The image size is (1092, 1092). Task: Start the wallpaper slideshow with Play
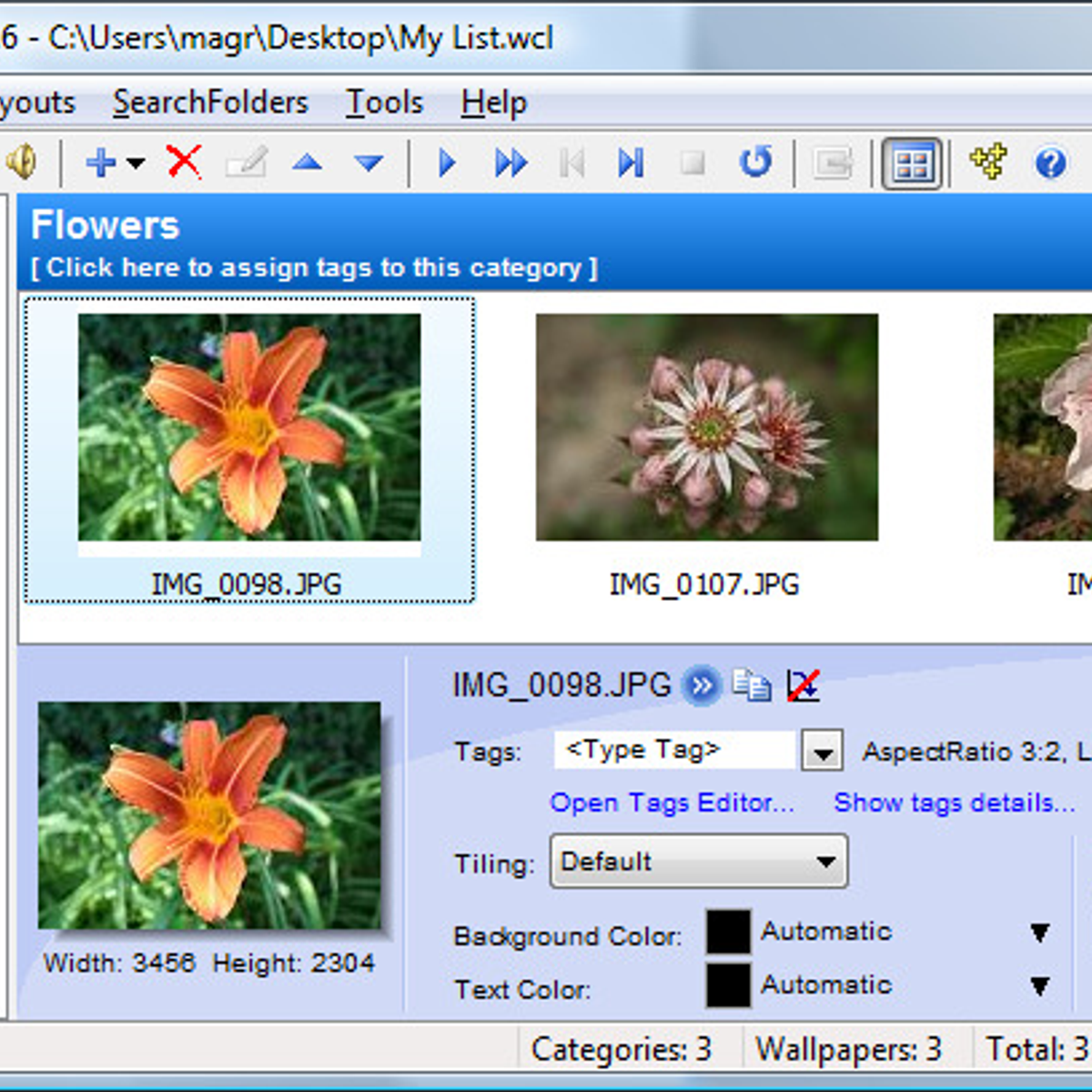point(446,162)
